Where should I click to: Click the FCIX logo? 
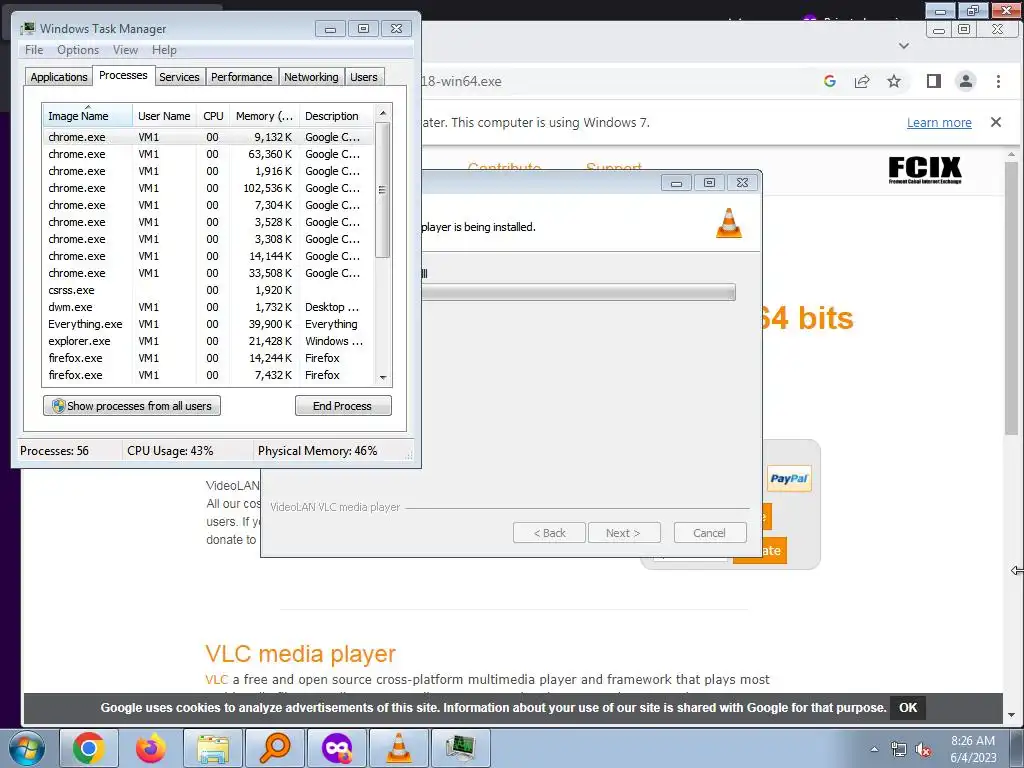click(x=925, y=170)
